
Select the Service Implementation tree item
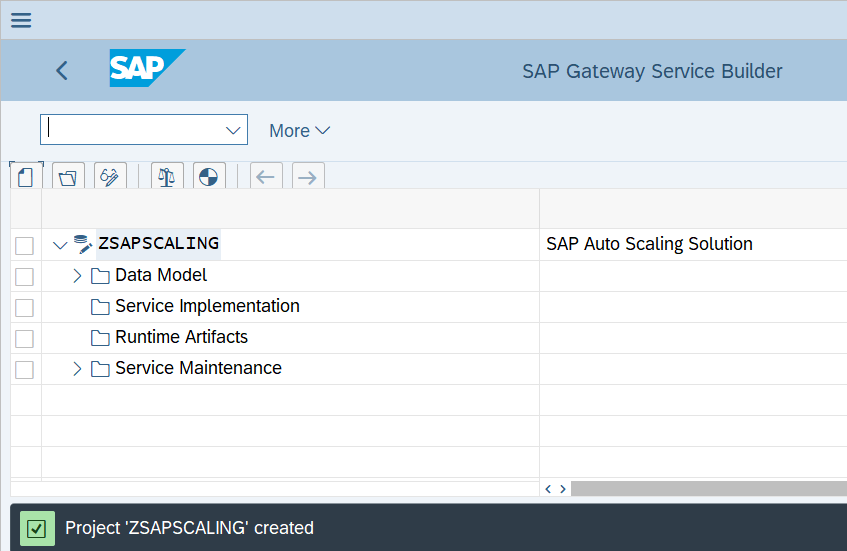[207, 306]
